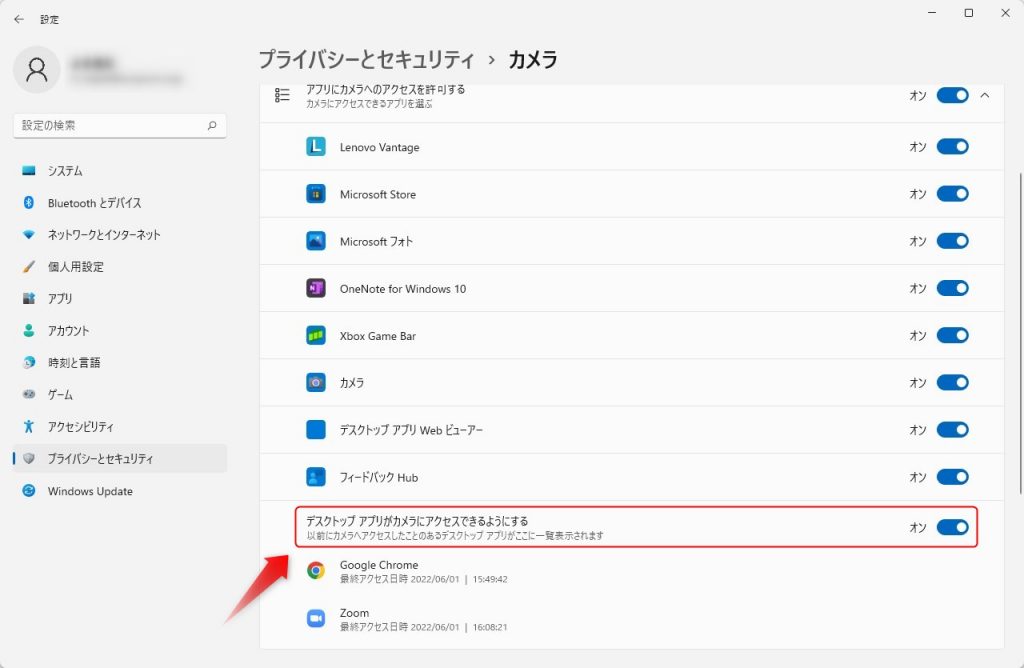Click the Lenovo Vantage label
This screenshot has width=1024, height=668.
(x=379, y=147)
